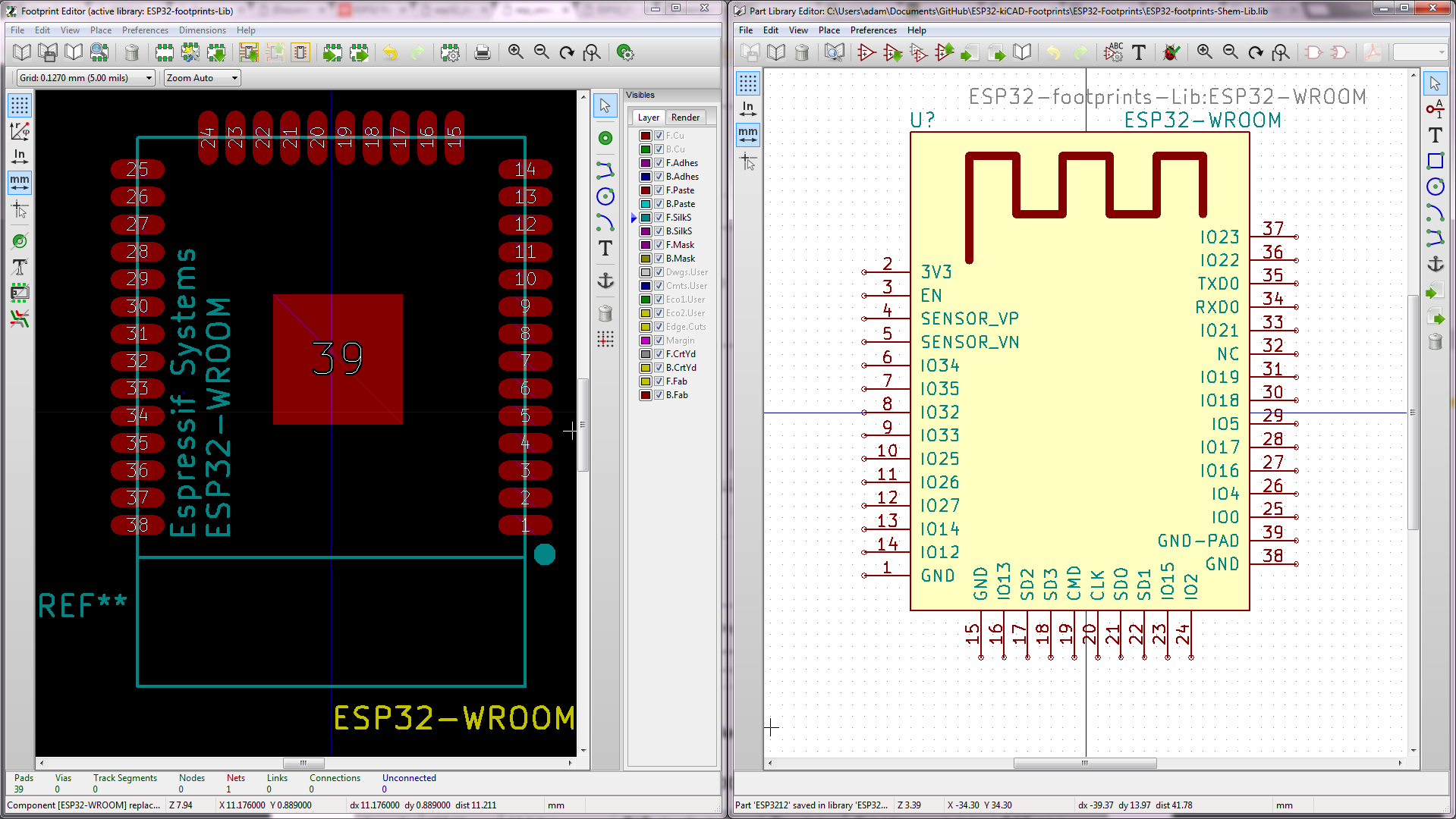
Task: Click the B.Cu green color swatch
Action: (x=646, y=149)
